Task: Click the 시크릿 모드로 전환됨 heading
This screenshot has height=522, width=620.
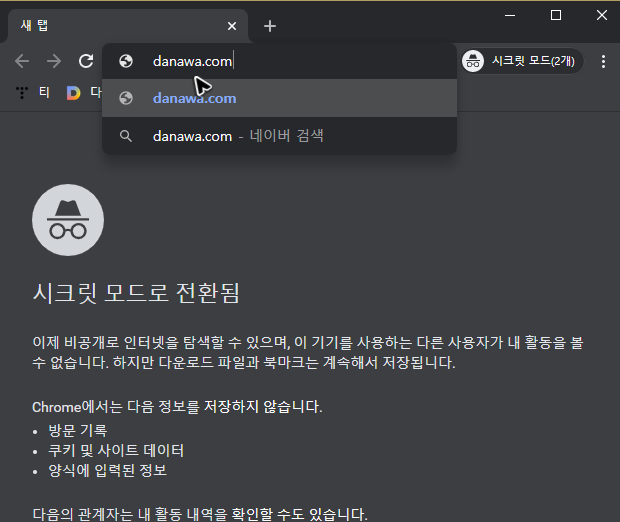Action: point(136,293)
